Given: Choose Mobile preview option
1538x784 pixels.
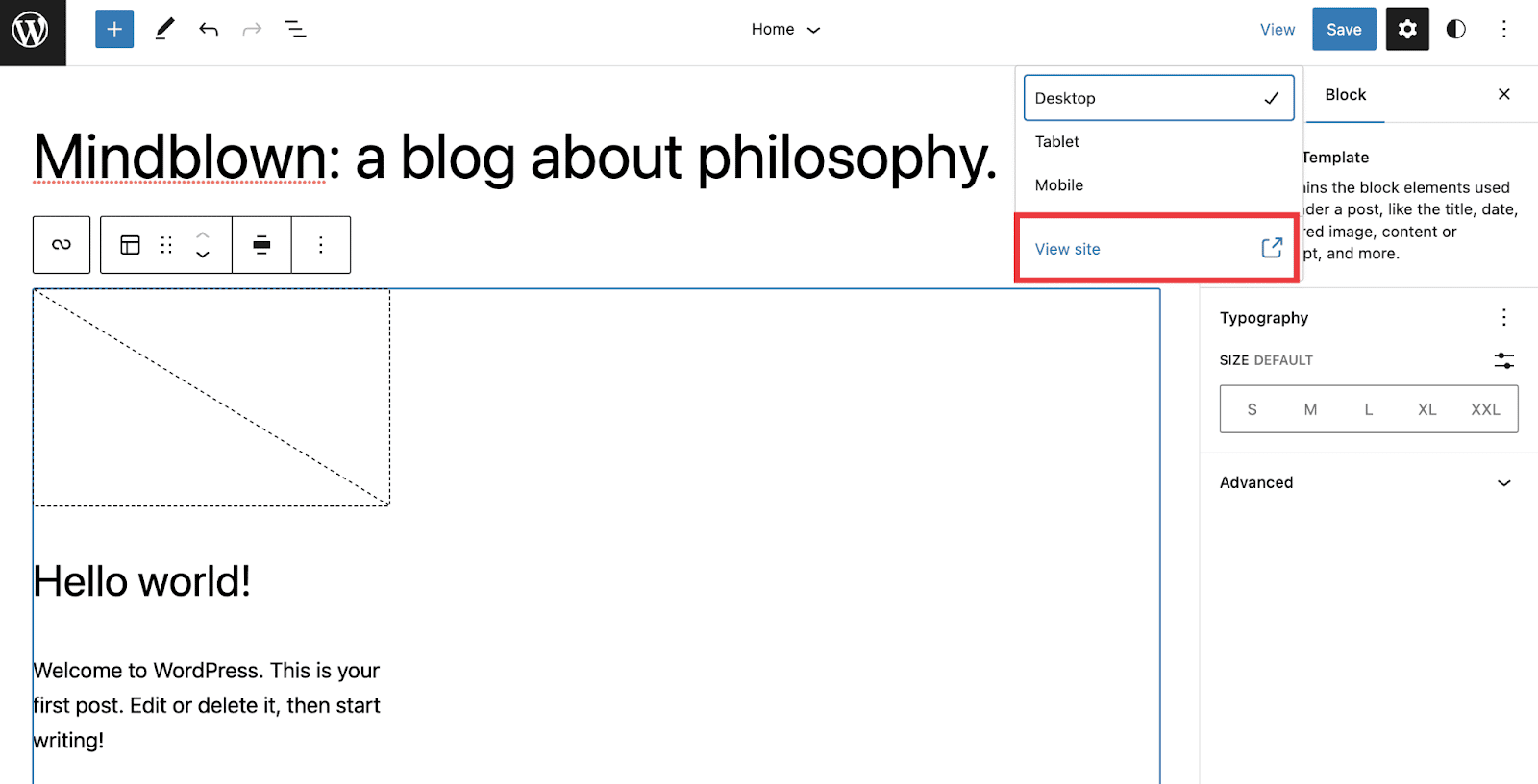Looking at the screenshot, I should tap(1158, 184).
